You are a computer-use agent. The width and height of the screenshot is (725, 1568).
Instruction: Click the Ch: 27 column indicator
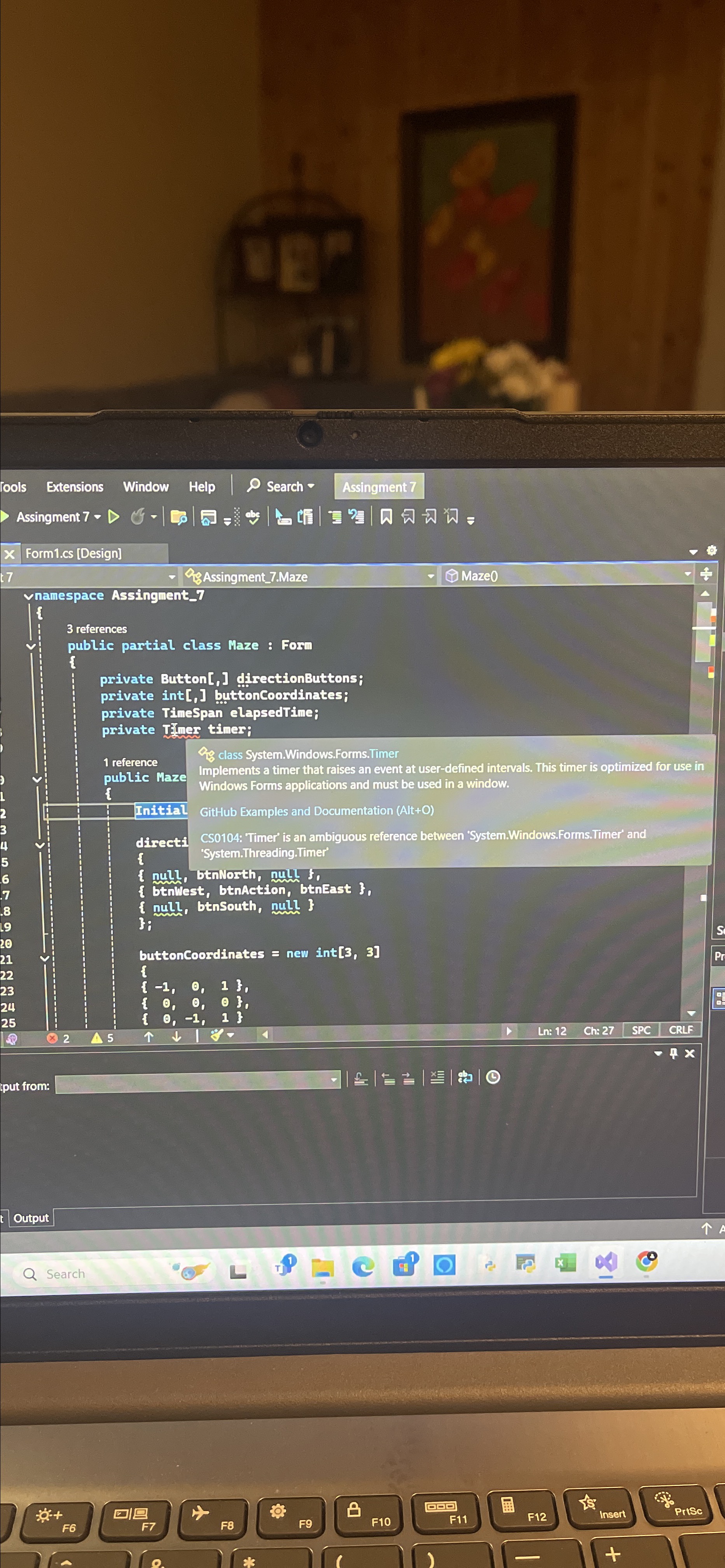599,1031
